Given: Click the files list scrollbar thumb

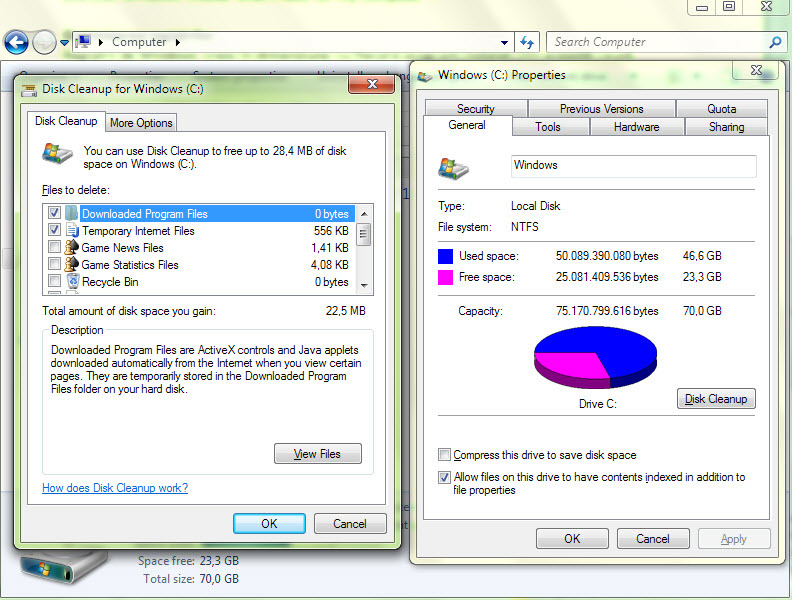Looking at the screenshot, I should tap(363, 235).
